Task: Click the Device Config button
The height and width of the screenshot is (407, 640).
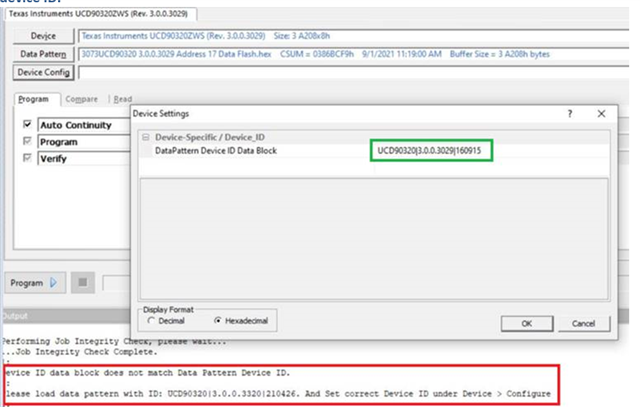Action: click(43, 72)
